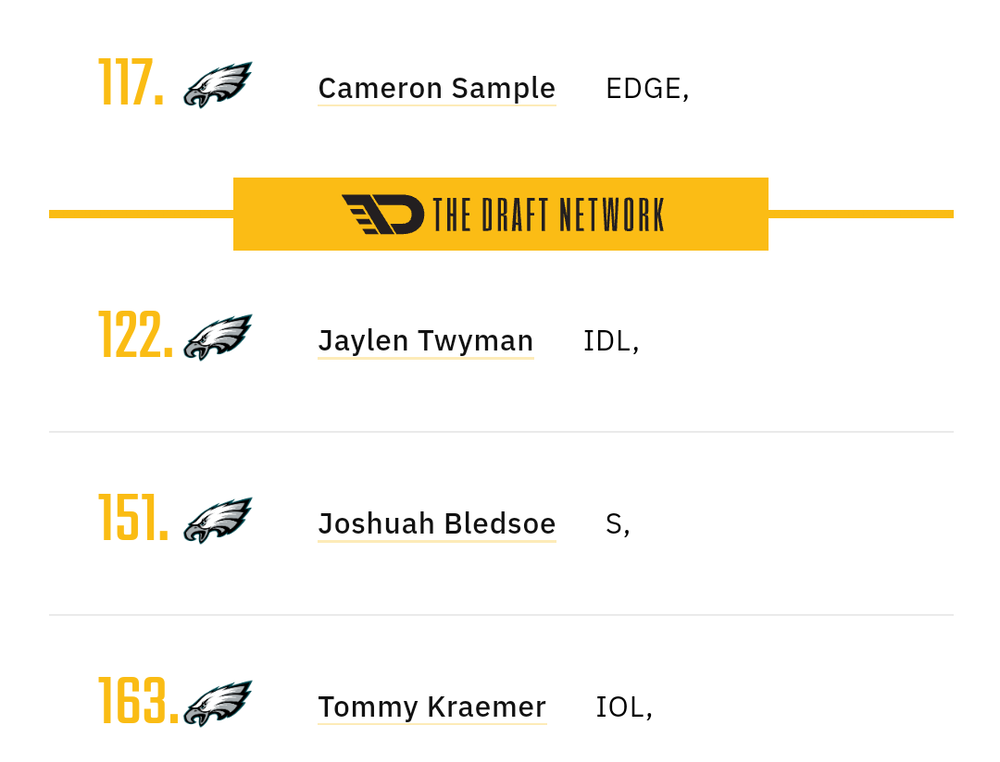This screenshot has width=1000, height=762.
Task: Click the yellow line right of banner
Action: 860,214
